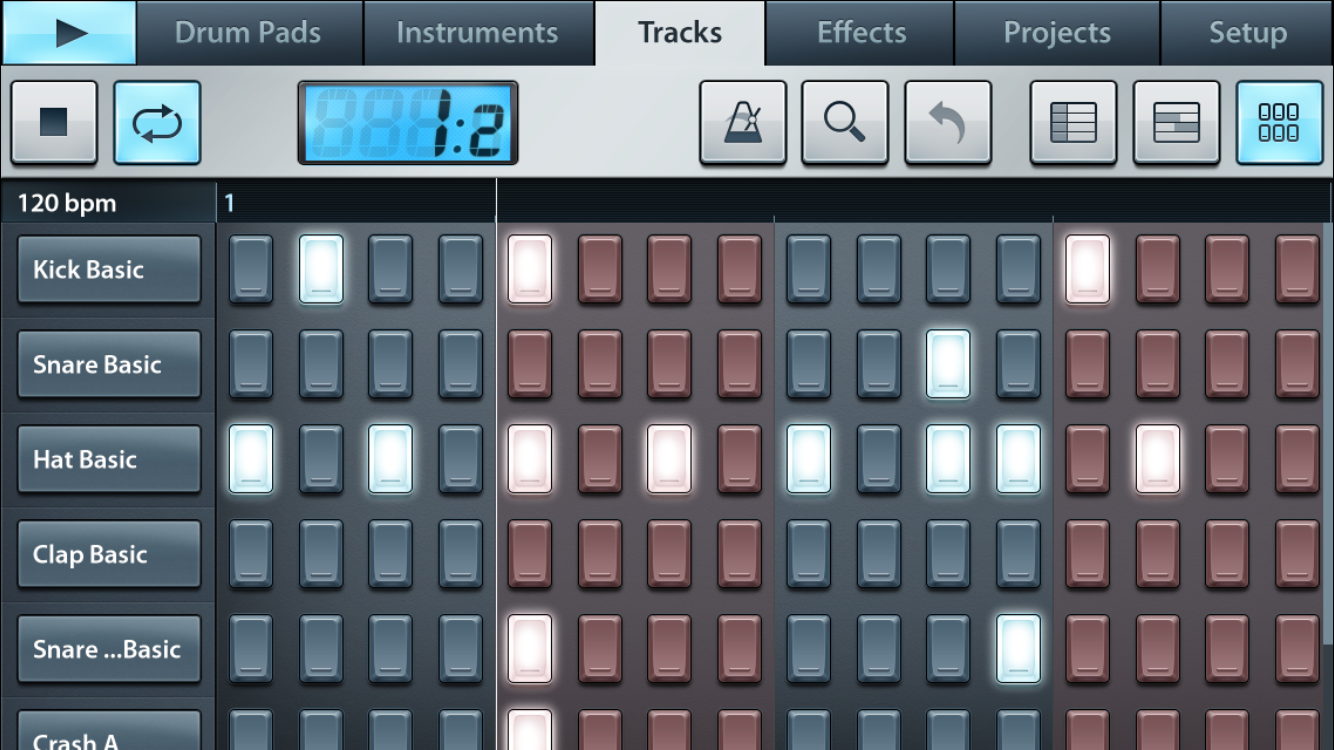Enable step 1 of Kick Basic
This screenshot has width=1334, height=750.
click(251, 269)
